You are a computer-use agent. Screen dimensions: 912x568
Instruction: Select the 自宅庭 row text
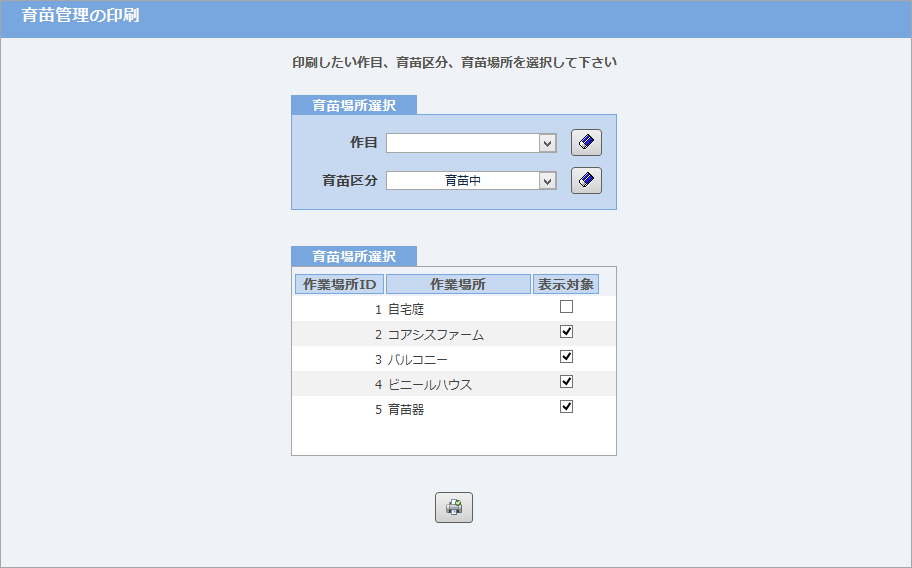(406, 309)
